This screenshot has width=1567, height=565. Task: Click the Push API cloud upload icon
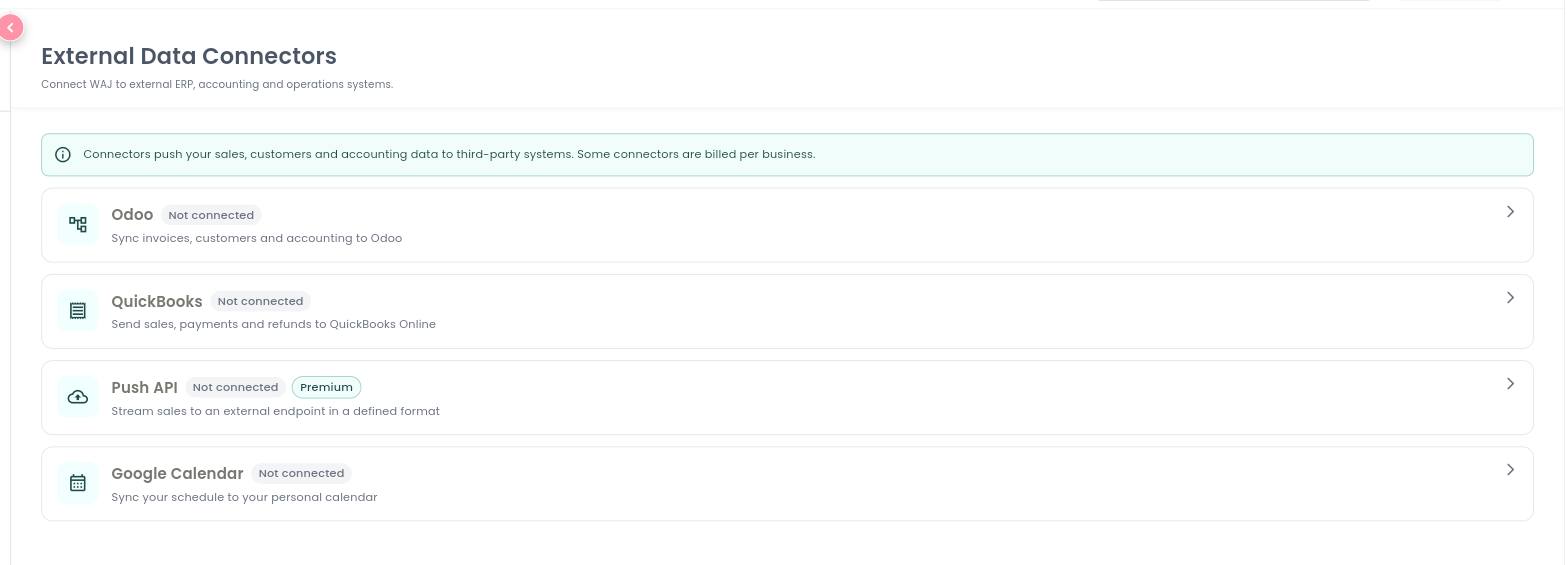click(78, 397)
